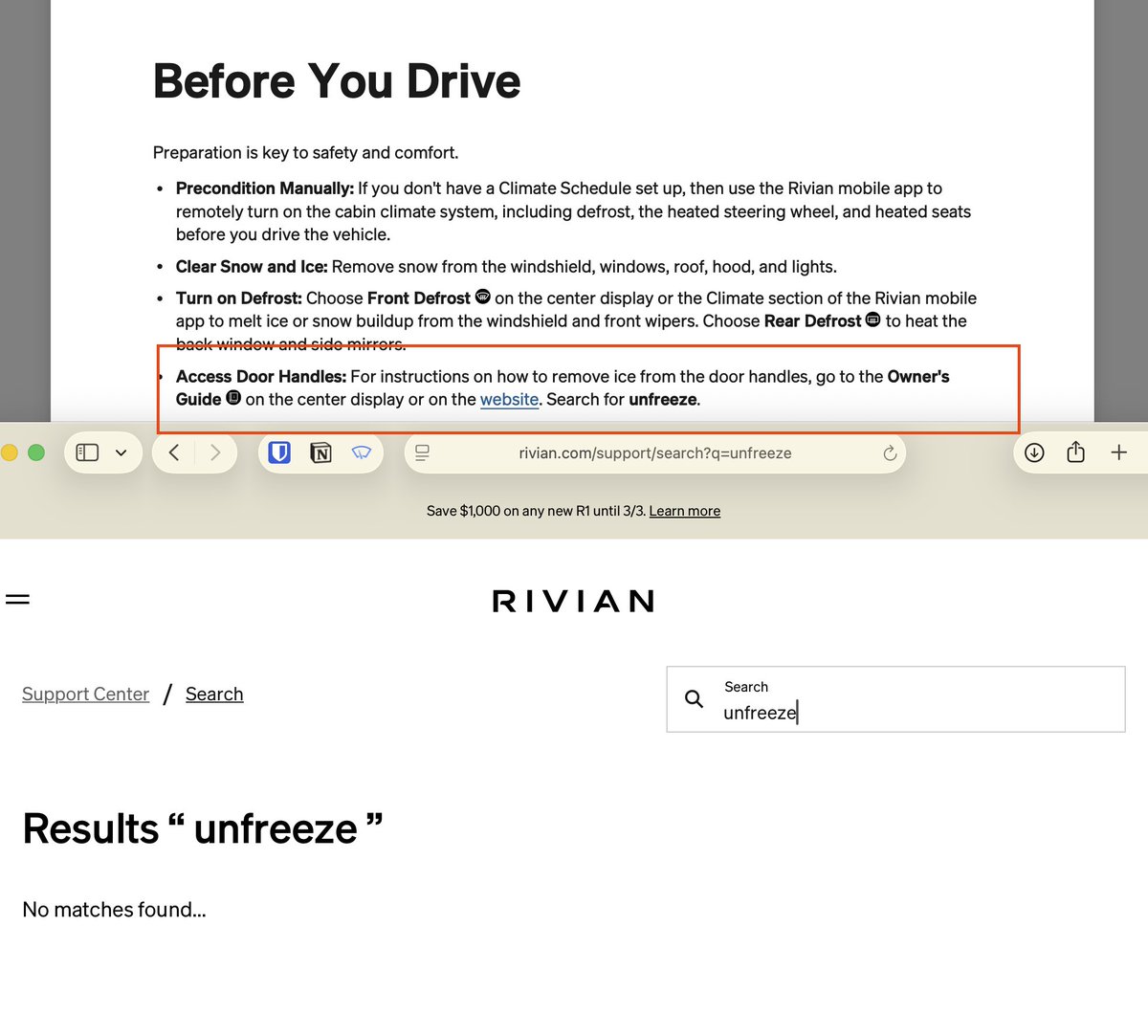1148x1036 pixels.
Task: Open the Rivian hamburger menu
Action: click(x=17, y=600)
